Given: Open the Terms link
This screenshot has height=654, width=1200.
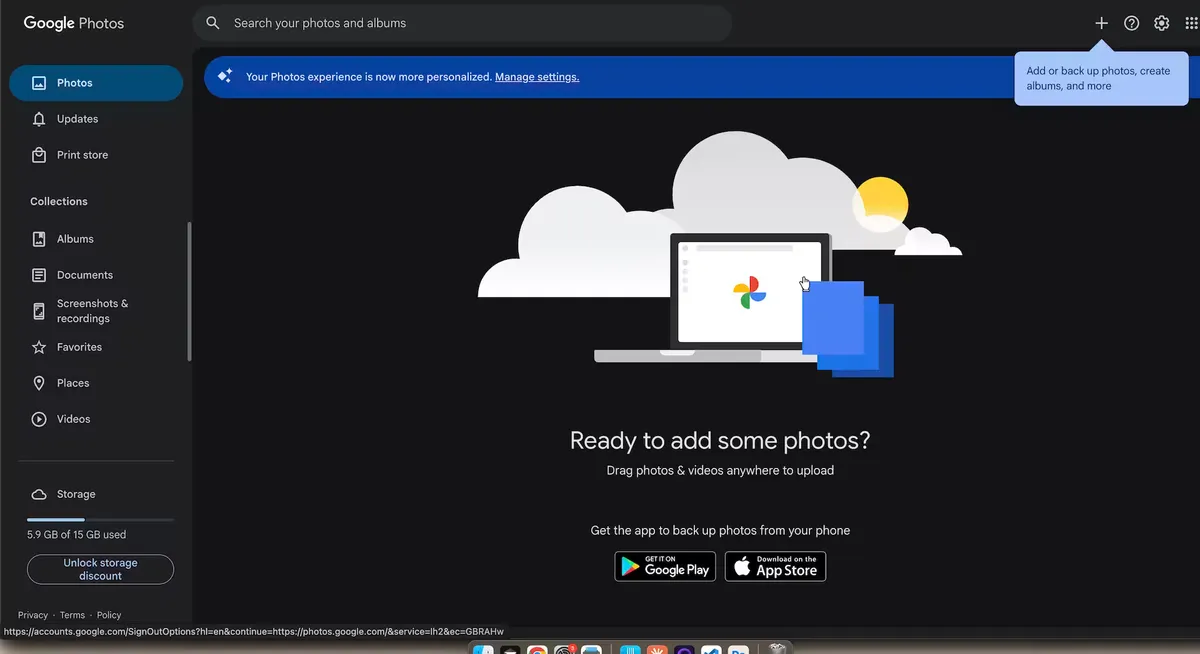Looking at the screenshot, I should 72,615.
